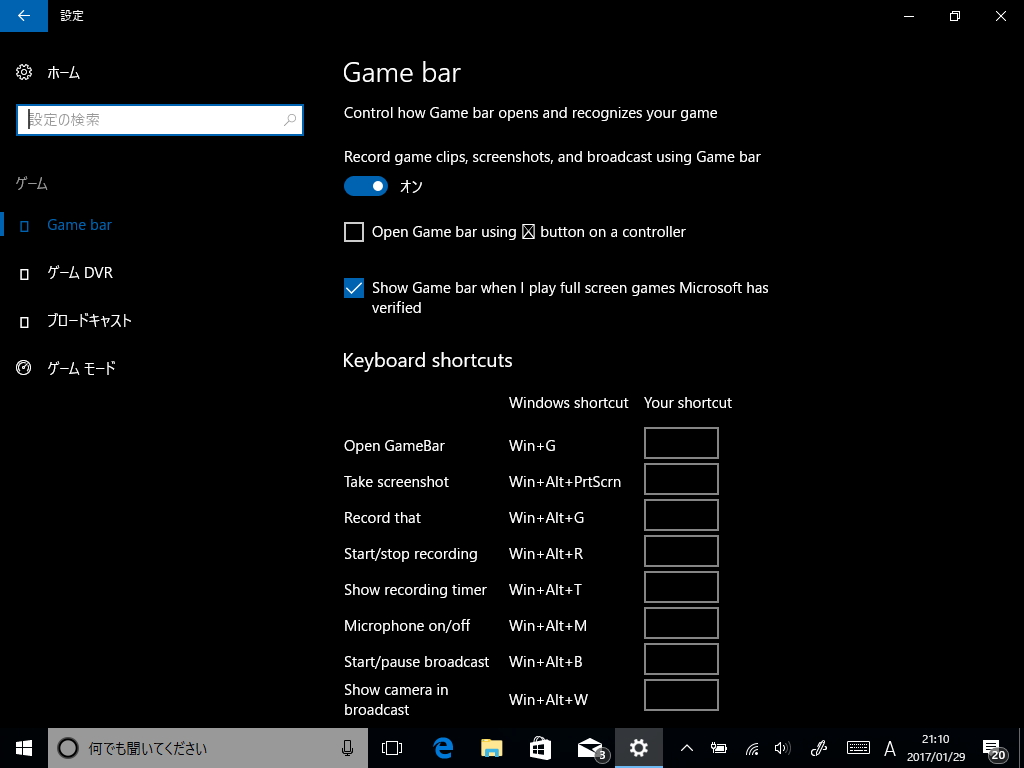The height and width of the screenshot is (768, 1024).
Task: Open the Store from taskbar
Action: (x=540, y=748)
